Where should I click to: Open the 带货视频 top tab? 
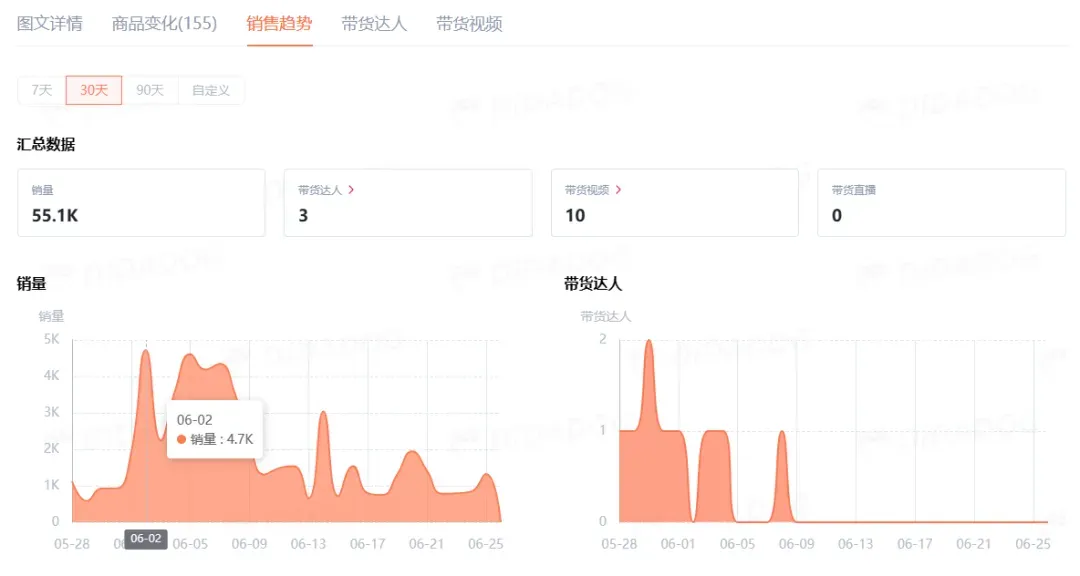pyautogui.click(x=469, y=23)
